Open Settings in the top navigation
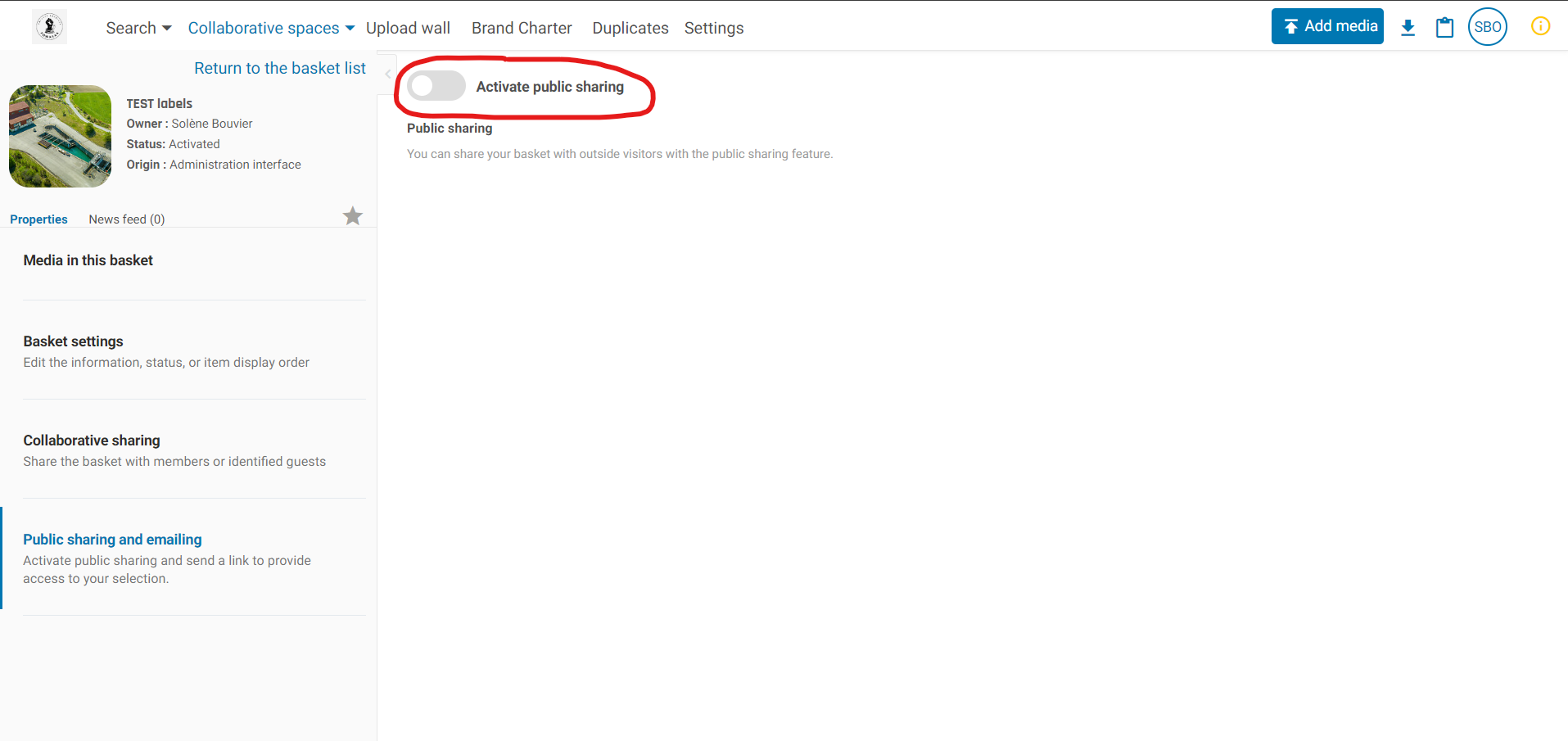Image resolution: width=1568 pixels, height=741 pixels. [713, 28]
